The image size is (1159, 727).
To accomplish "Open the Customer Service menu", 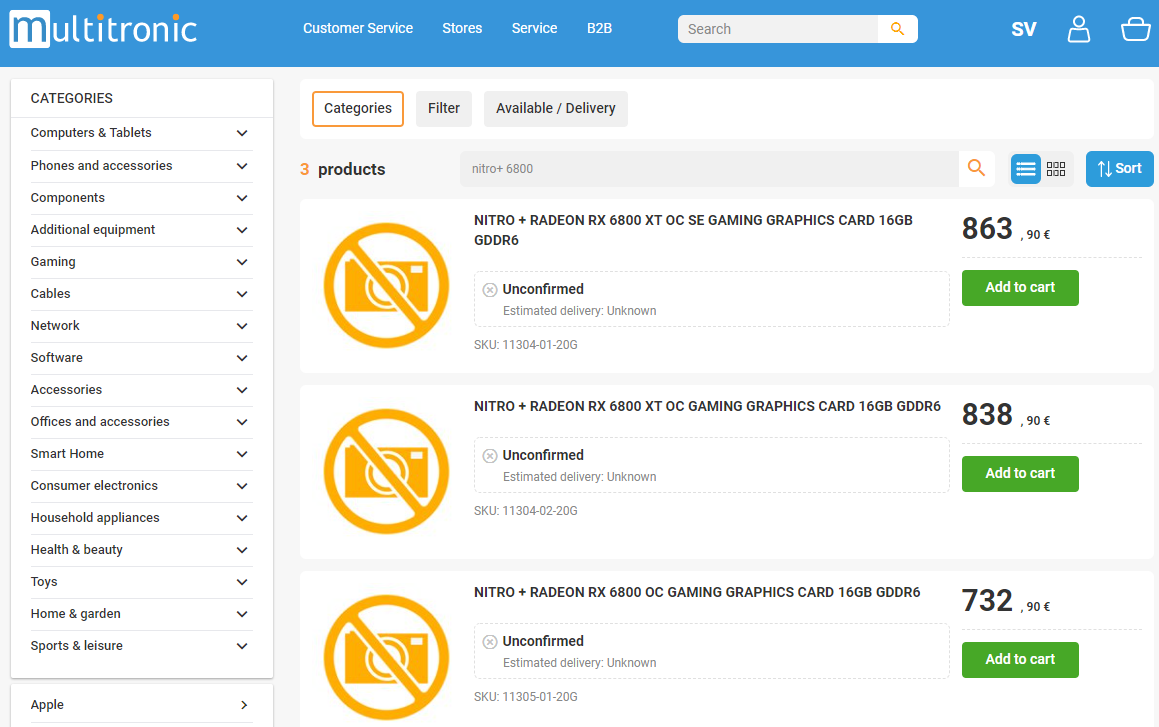I will [358, 29].
